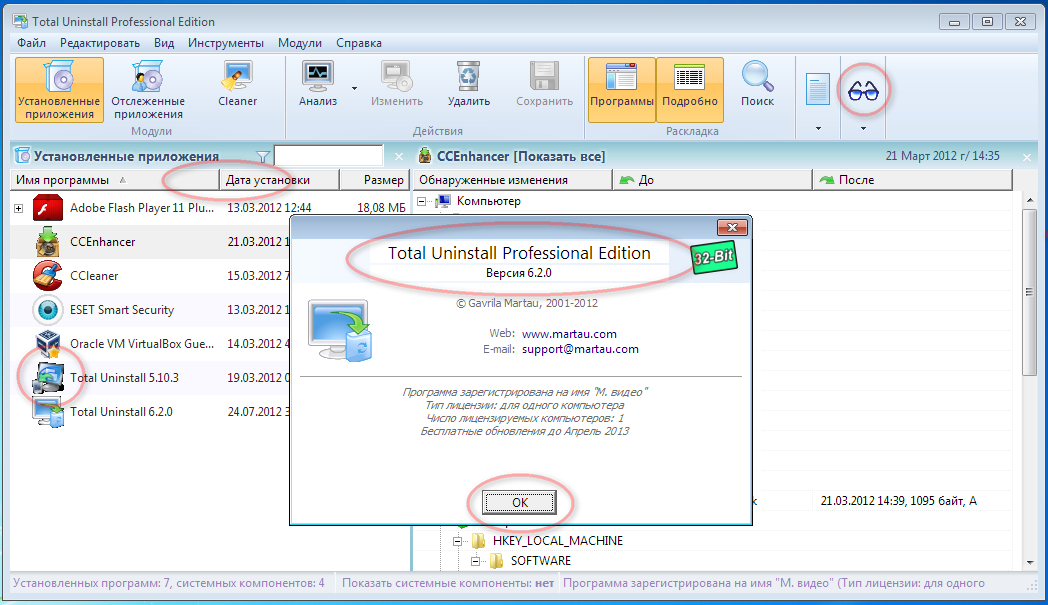Open Installed Applications module (Установленные приложения)
This screenshot has height=605, width=1048.
[59, 90]
